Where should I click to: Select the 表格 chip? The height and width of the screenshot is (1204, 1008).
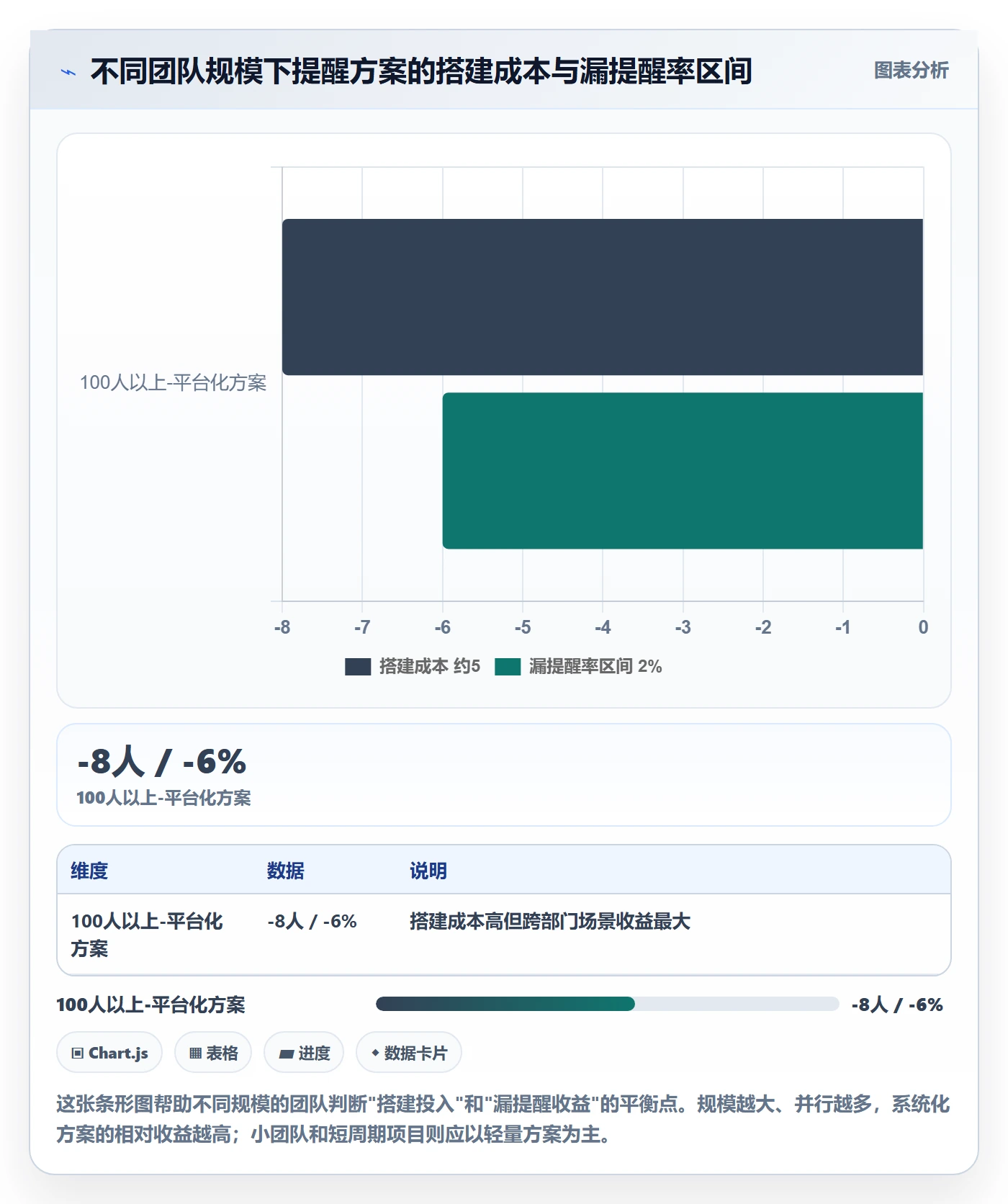point(213,1053)
